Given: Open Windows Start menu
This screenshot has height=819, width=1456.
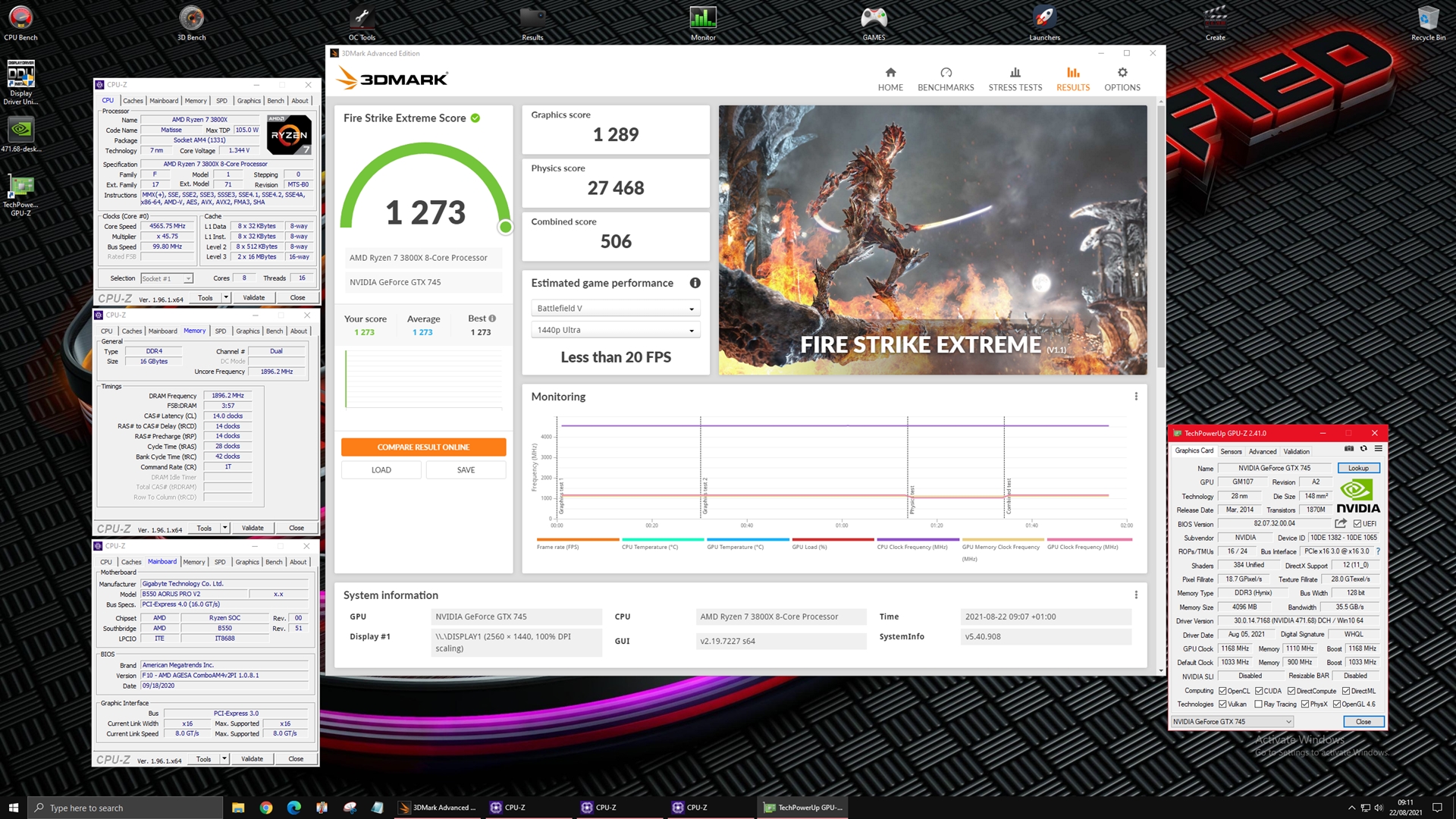Looking at the screenshot, I should click(13, 808).
